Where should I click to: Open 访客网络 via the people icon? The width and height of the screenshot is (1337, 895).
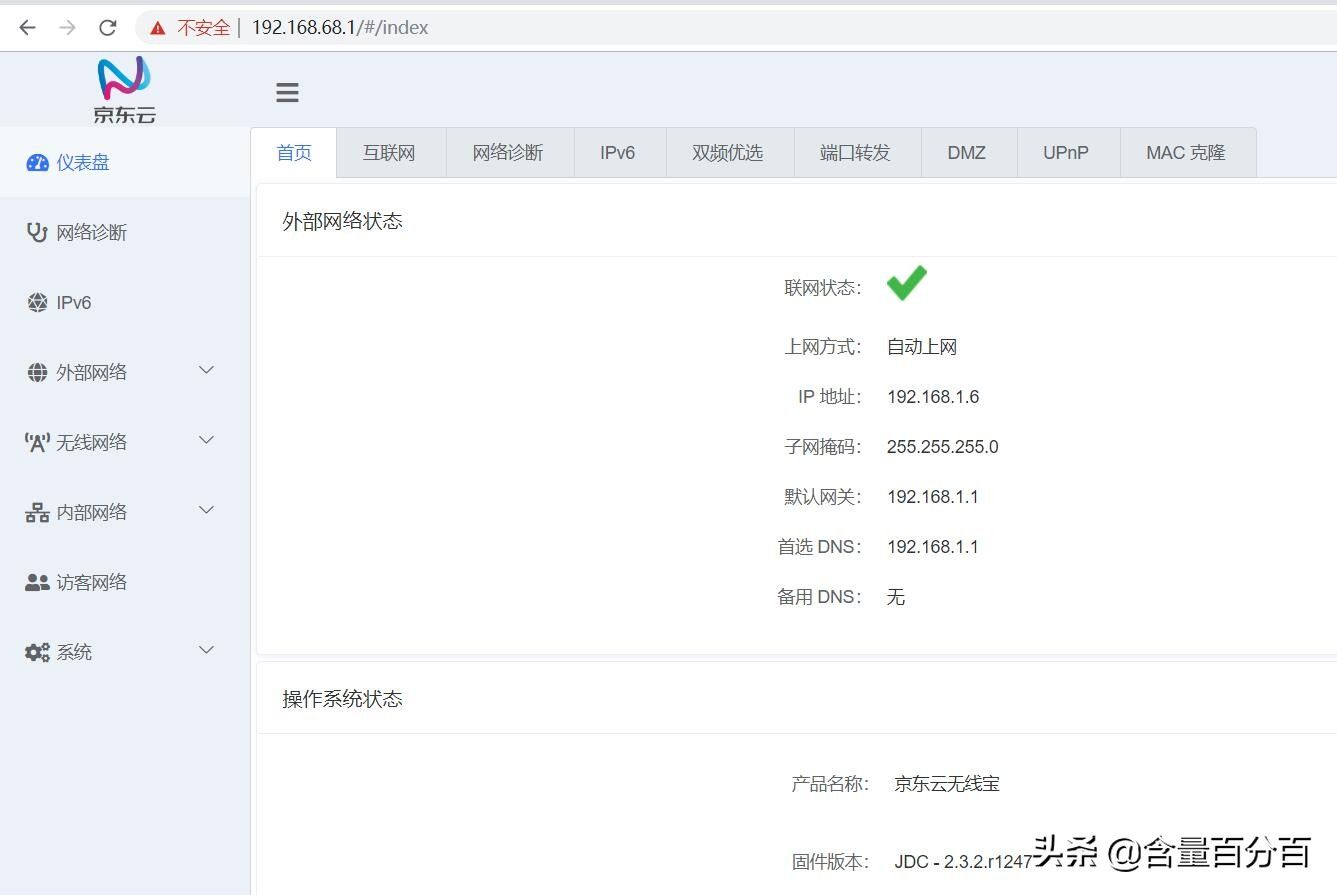[x=37, y=583]
